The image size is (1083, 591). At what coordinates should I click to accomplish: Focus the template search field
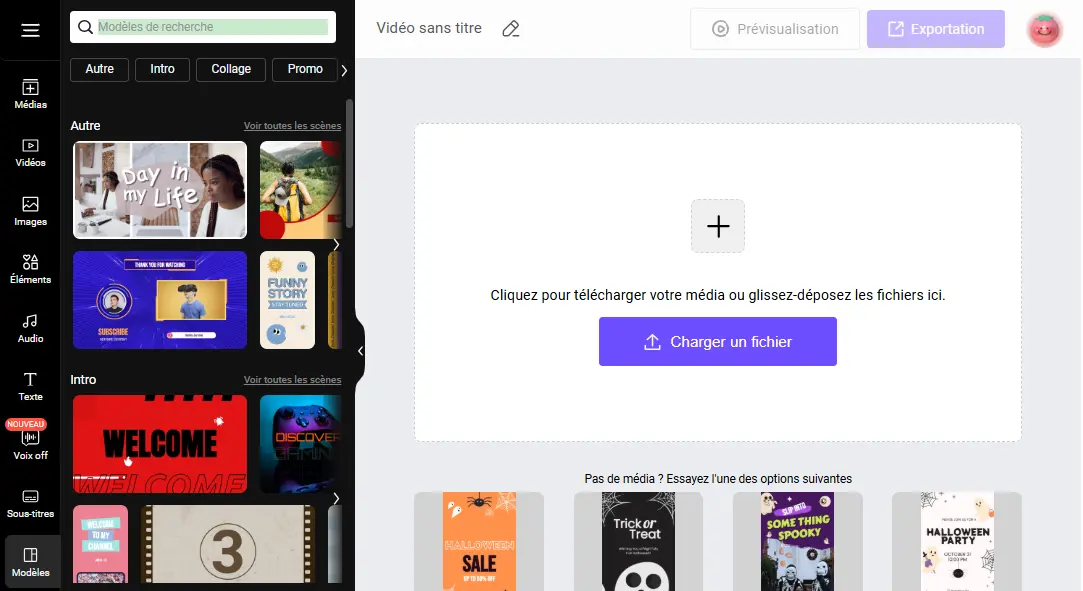[x=212, y=27]
